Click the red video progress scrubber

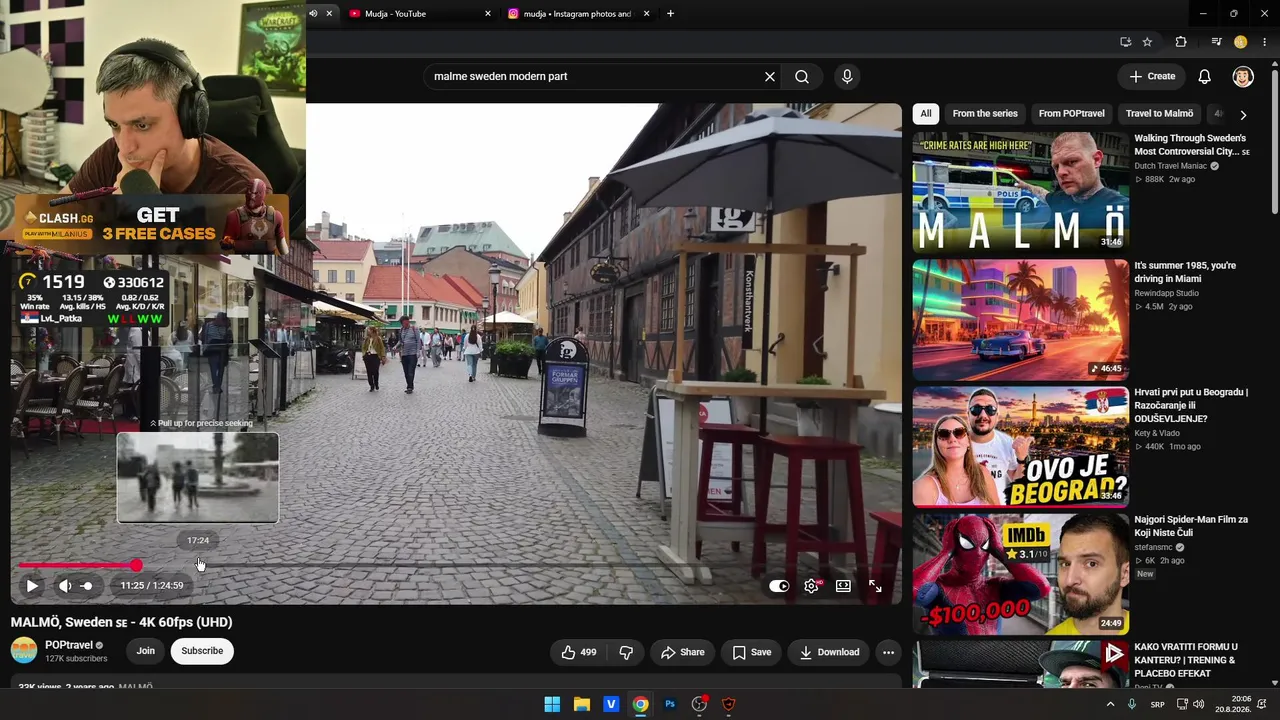pyautogui.click(x=136, y=566)
